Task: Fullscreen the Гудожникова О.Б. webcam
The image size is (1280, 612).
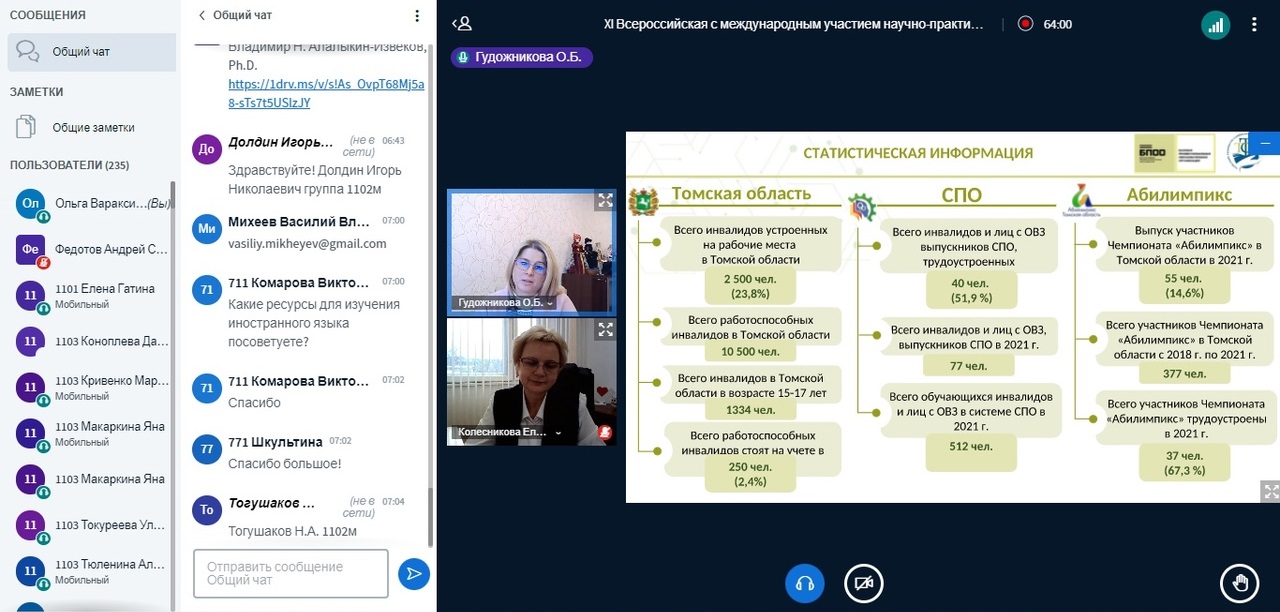Action: coord(605,201)
